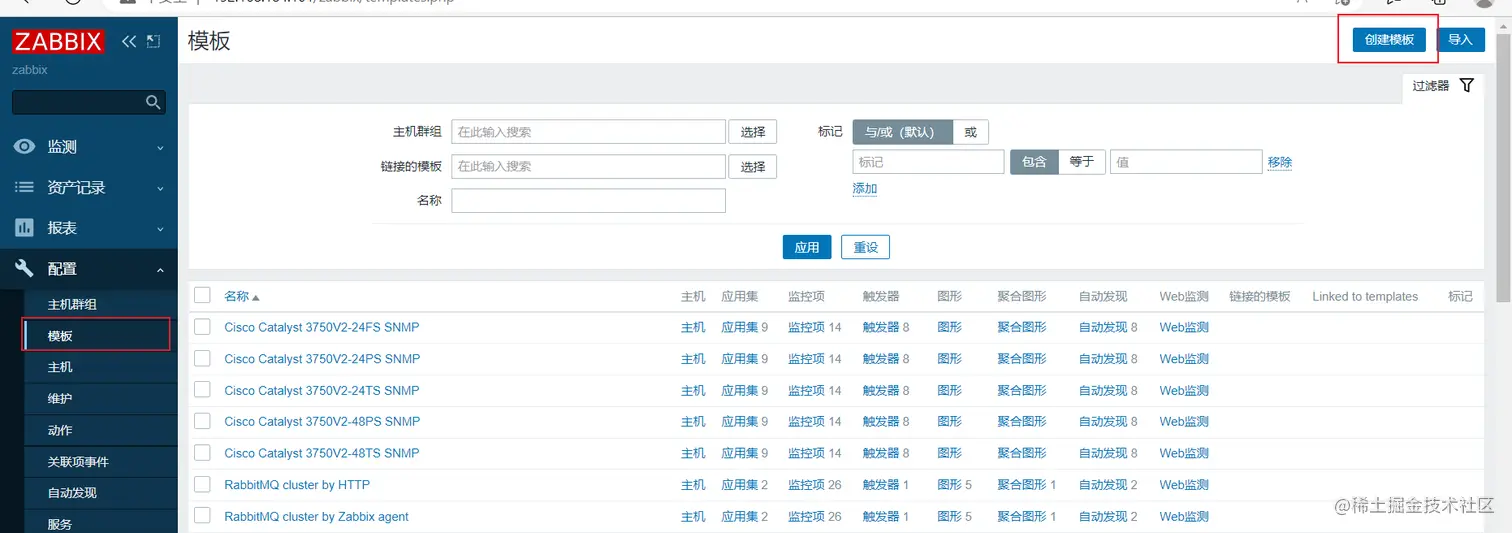The image size is (1512, 533).
Task: Click 选择 next to 主机群组
Action: pyautogui.click(x=752, y=132)
